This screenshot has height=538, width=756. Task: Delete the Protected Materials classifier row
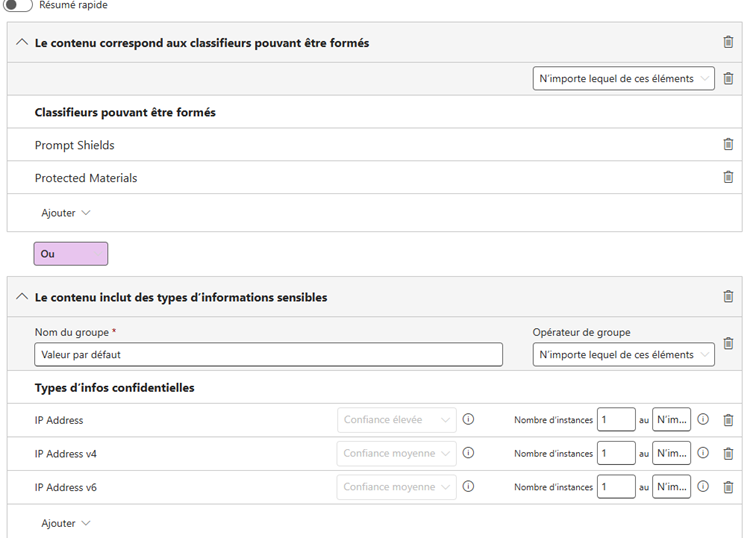click(x=728, y=178)
